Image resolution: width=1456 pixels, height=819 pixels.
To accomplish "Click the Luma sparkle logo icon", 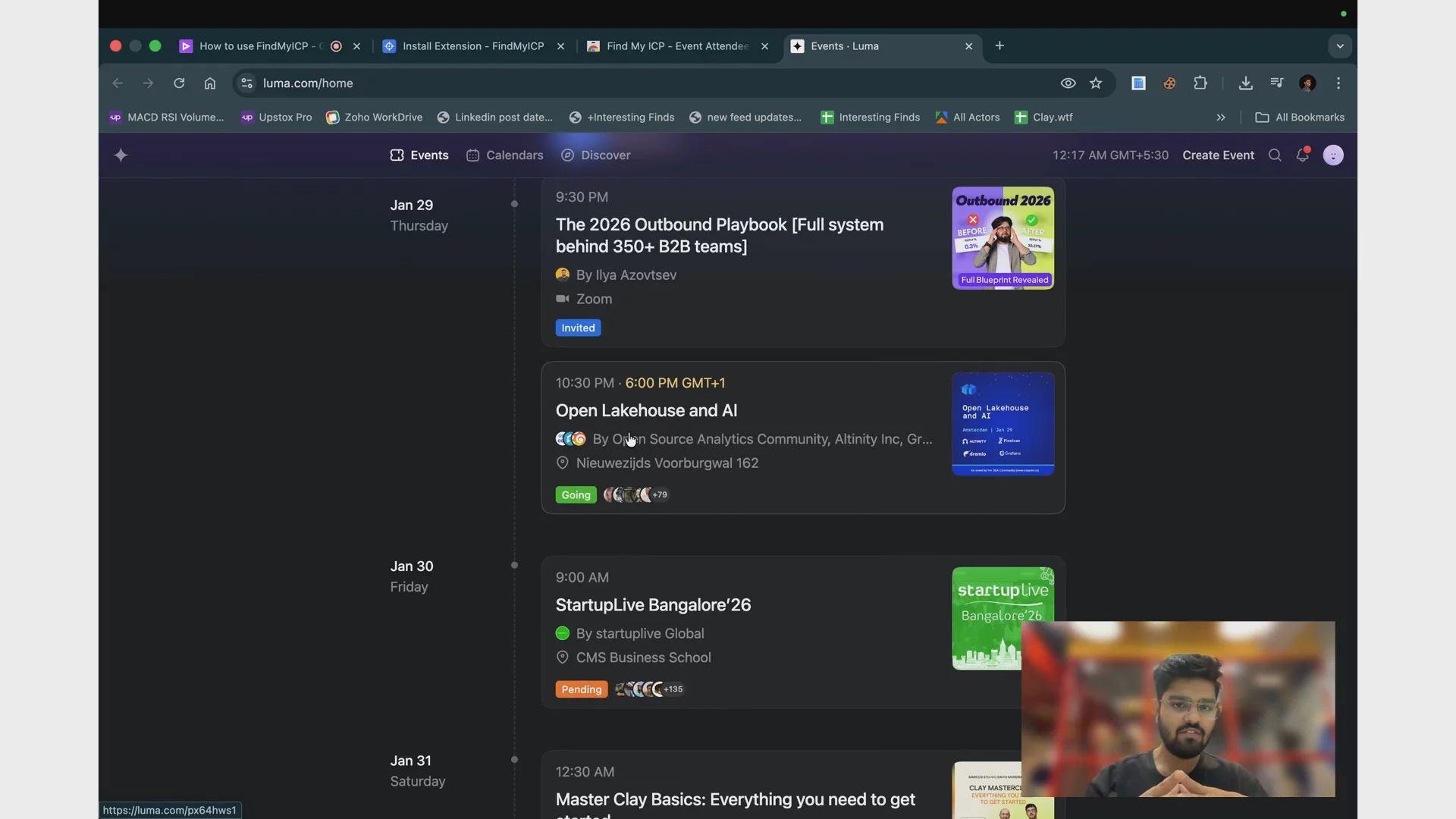I will (121, 155).
